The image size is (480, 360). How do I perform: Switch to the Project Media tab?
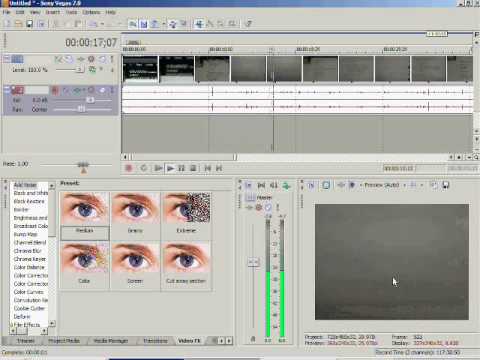(x=64, y=341)
